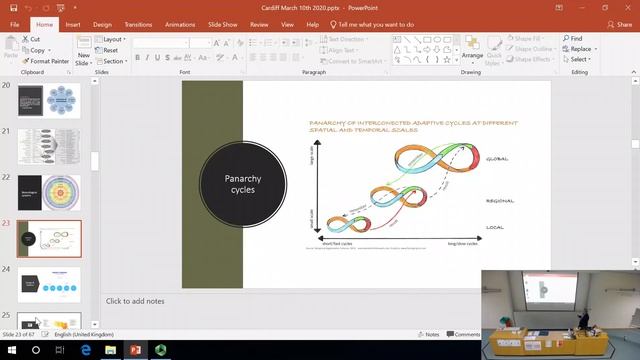Open the Layout dropdown
This screenshot has height=360, width=640.
110,39
